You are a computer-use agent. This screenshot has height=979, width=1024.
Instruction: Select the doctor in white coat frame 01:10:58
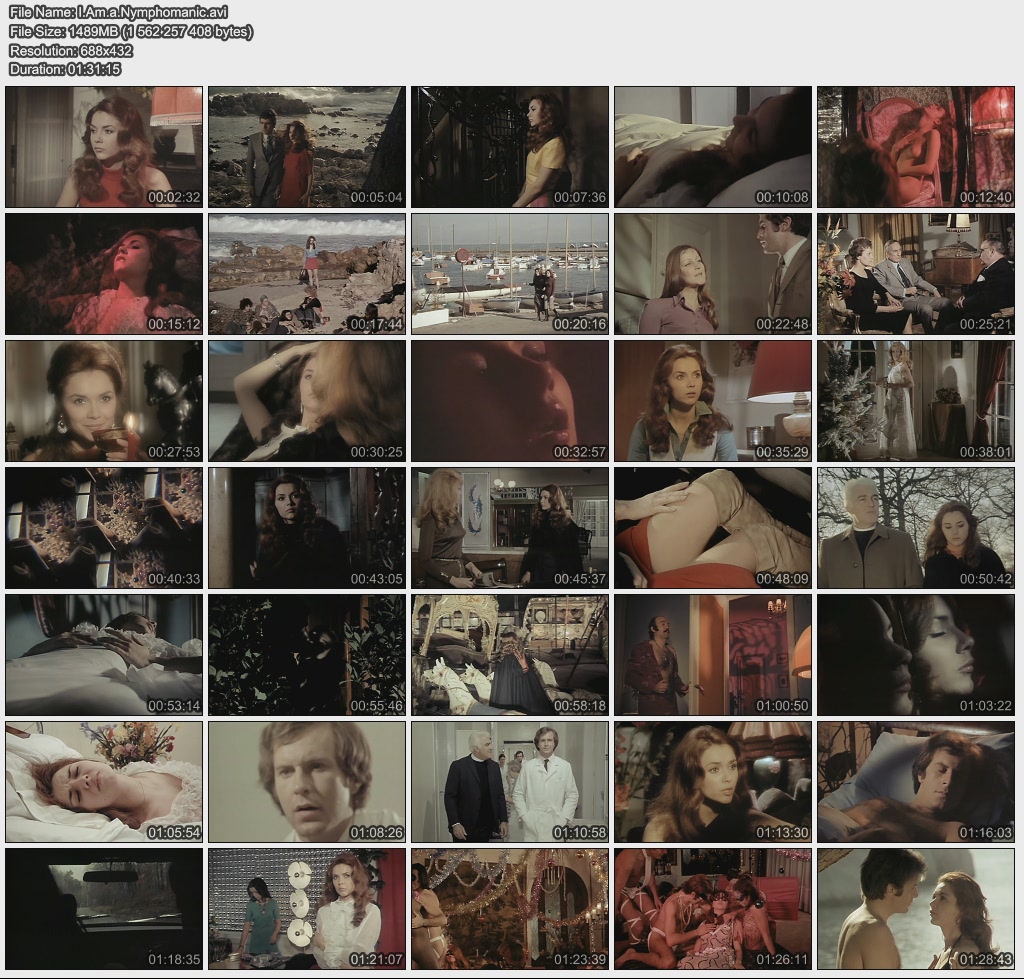(x=510, y=781)
